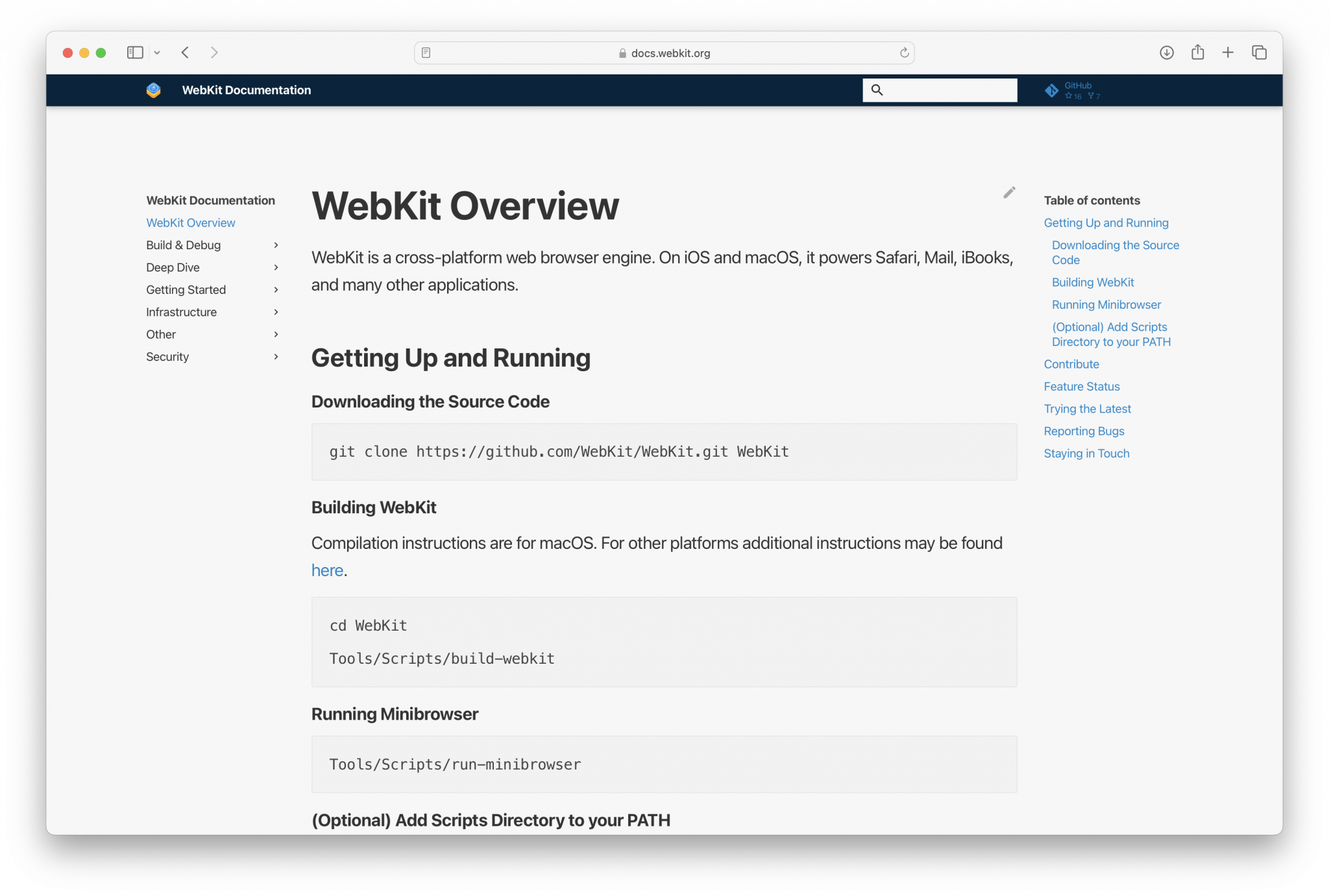Click the search magnifier icon
The height and width of the screenshot is (896, 1329).
(x=878, y=90)
